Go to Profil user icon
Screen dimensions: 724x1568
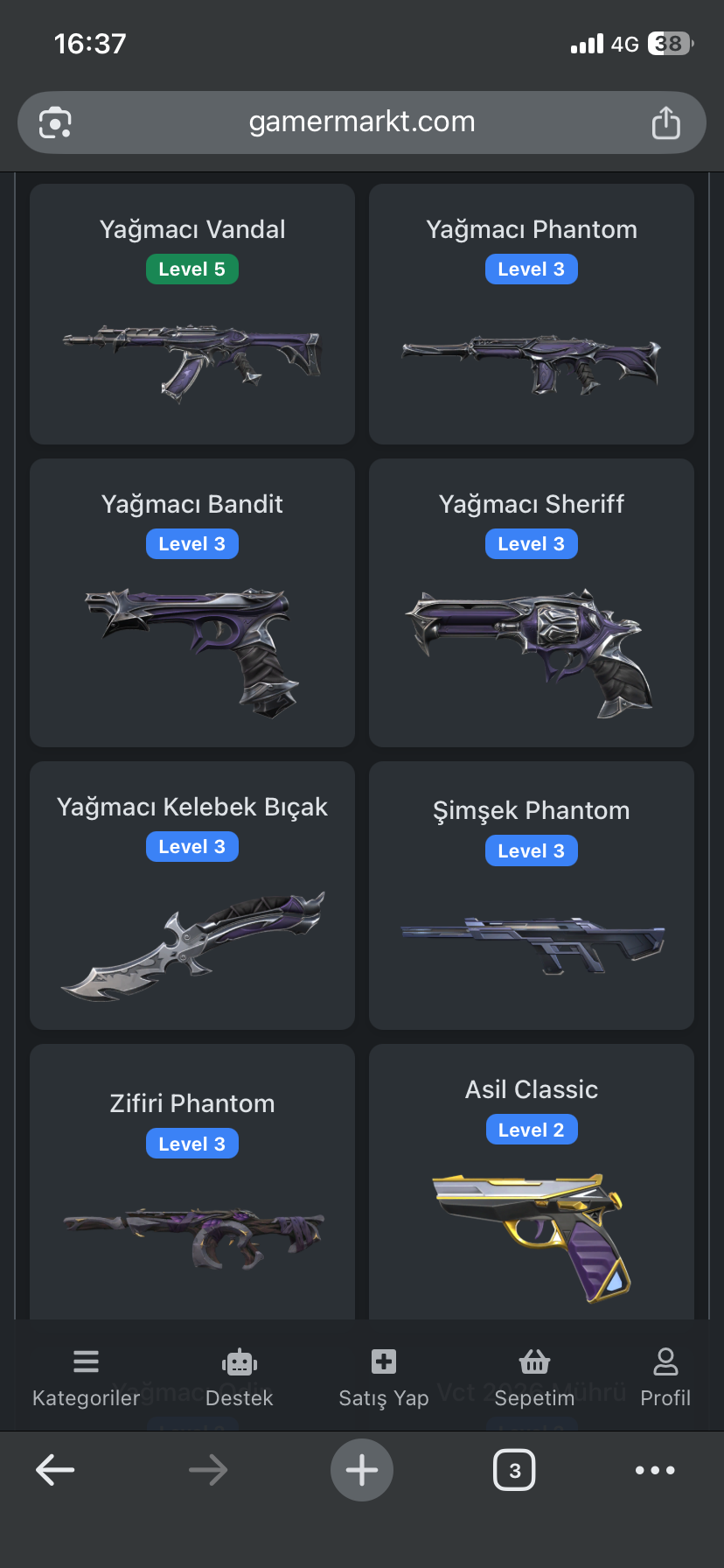pos(665,1361)
